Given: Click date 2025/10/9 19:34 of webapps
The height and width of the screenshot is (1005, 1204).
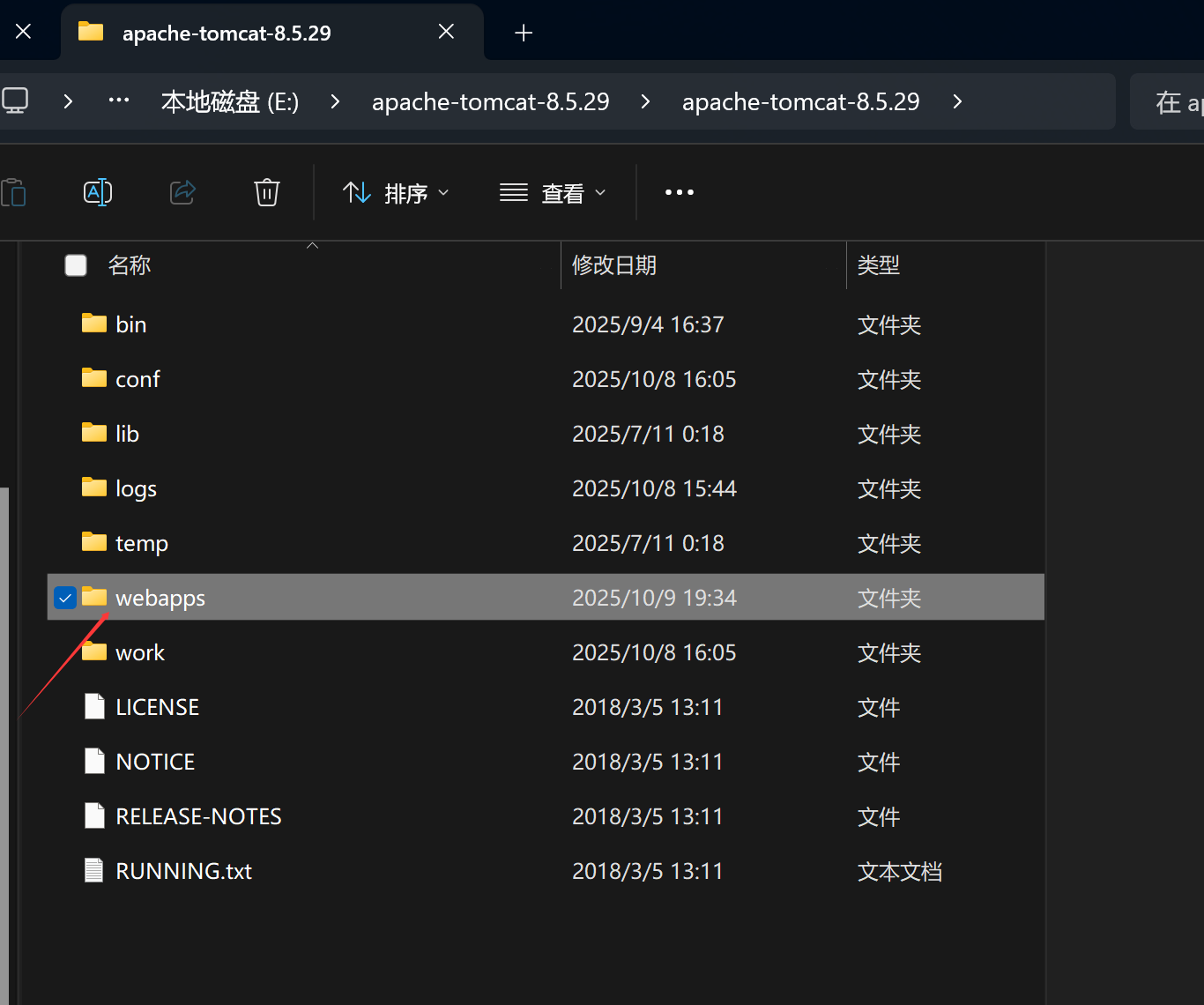Looking at the screenshot, I should point(654,598).
